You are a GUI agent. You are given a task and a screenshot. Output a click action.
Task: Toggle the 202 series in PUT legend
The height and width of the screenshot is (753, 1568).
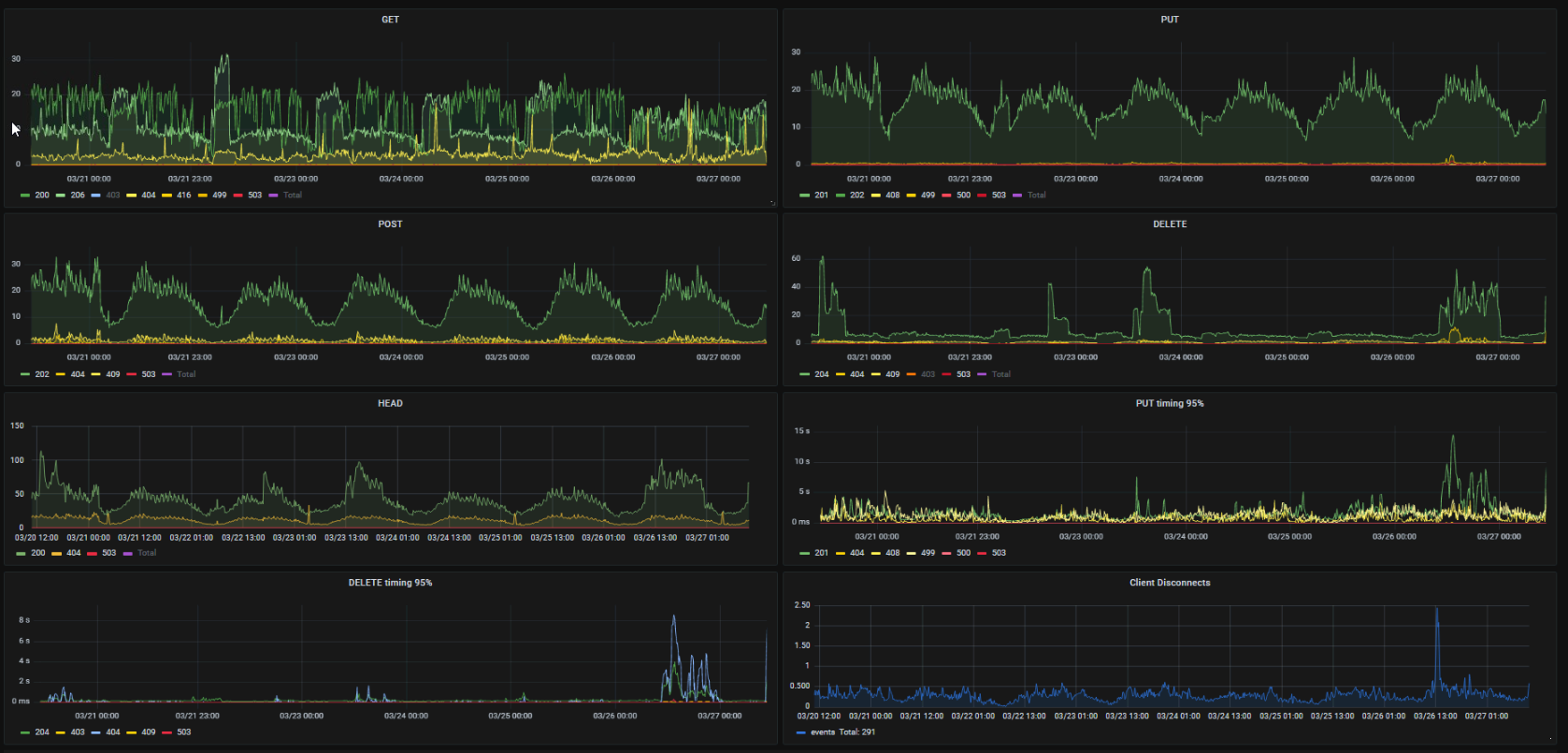click(856, 195)
